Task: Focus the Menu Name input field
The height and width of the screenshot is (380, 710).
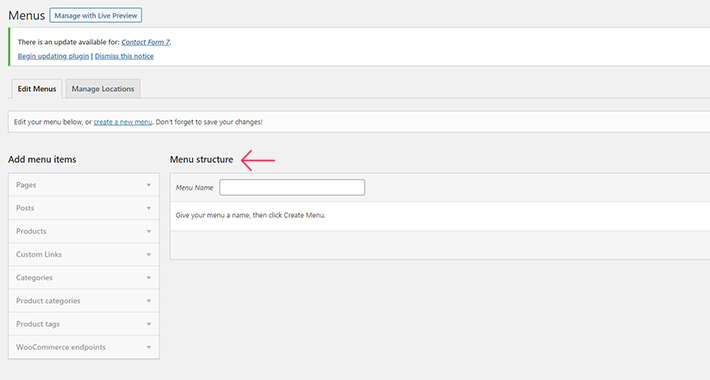Action: click(x=292, y=188)
